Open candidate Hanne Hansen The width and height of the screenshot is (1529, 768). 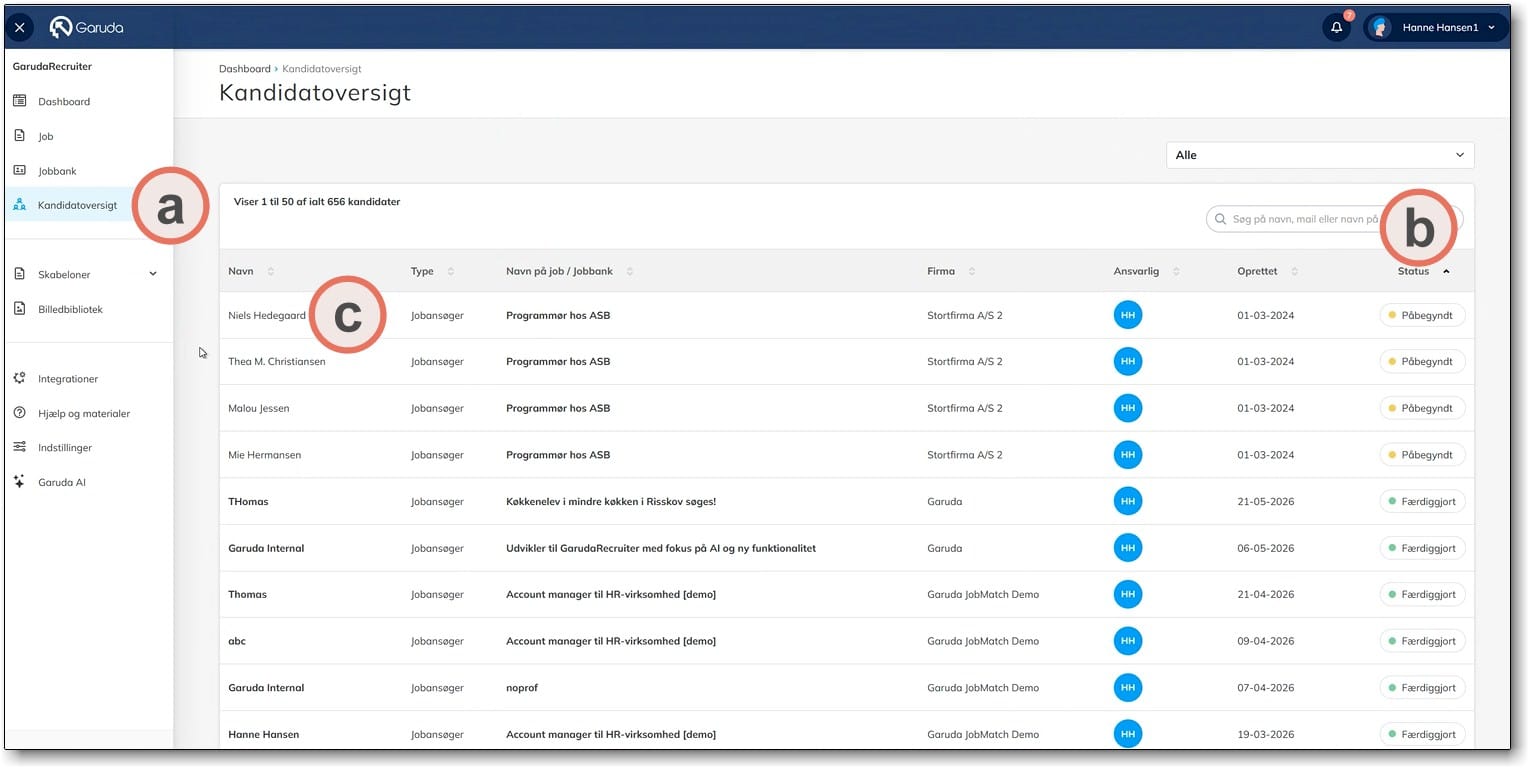click(264, 734)
